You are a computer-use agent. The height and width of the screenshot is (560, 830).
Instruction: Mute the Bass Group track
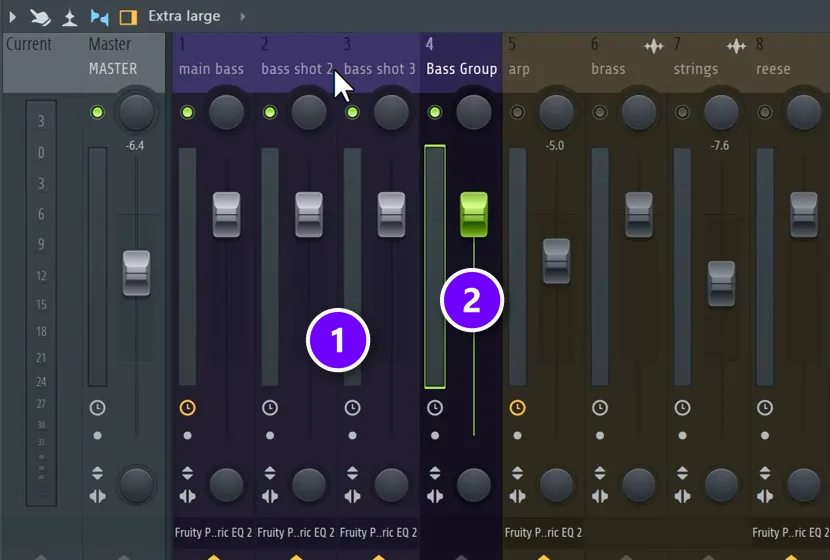(x=435, y=112)
